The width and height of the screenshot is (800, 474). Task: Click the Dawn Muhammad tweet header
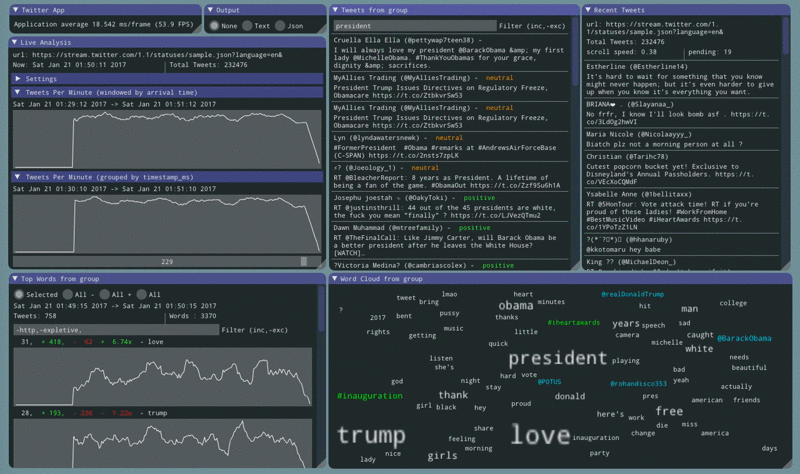412,228
